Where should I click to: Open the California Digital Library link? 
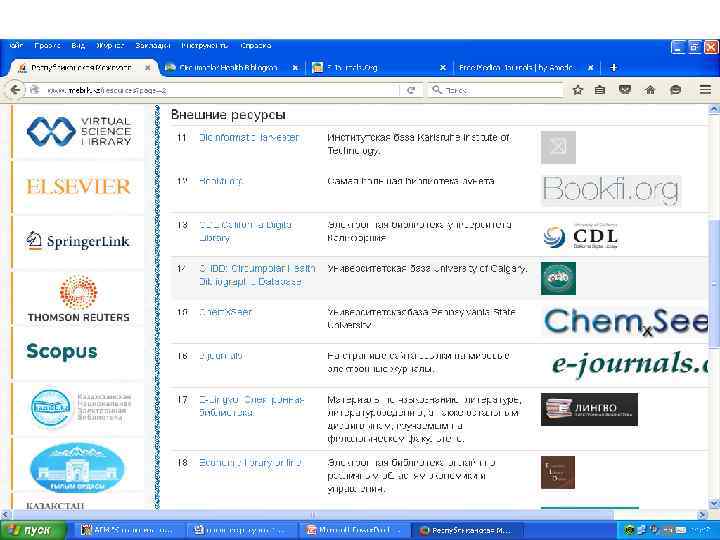(245, 231)
